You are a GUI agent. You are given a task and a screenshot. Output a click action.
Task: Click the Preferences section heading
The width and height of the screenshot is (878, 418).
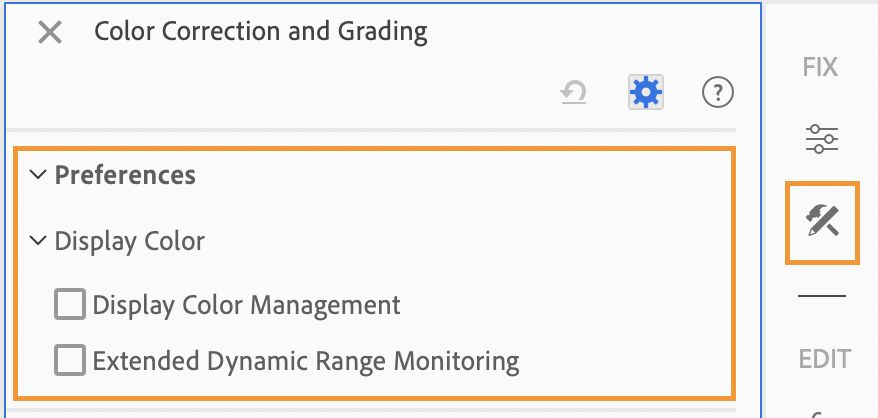pos(125,175)
